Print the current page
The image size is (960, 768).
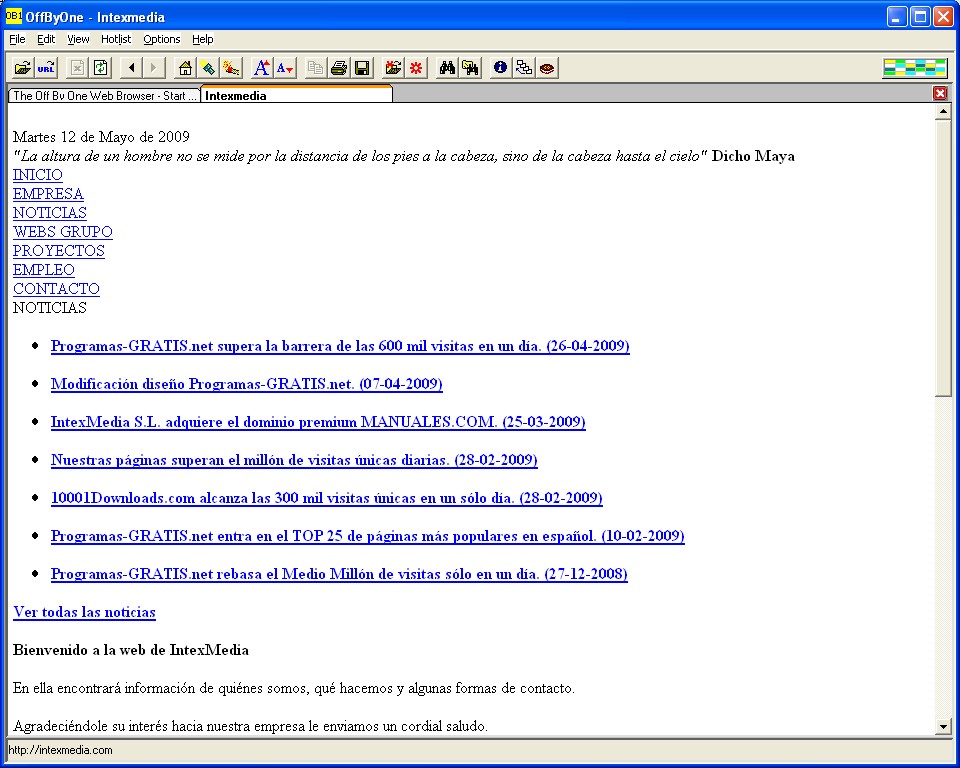(x=339, y=67)
